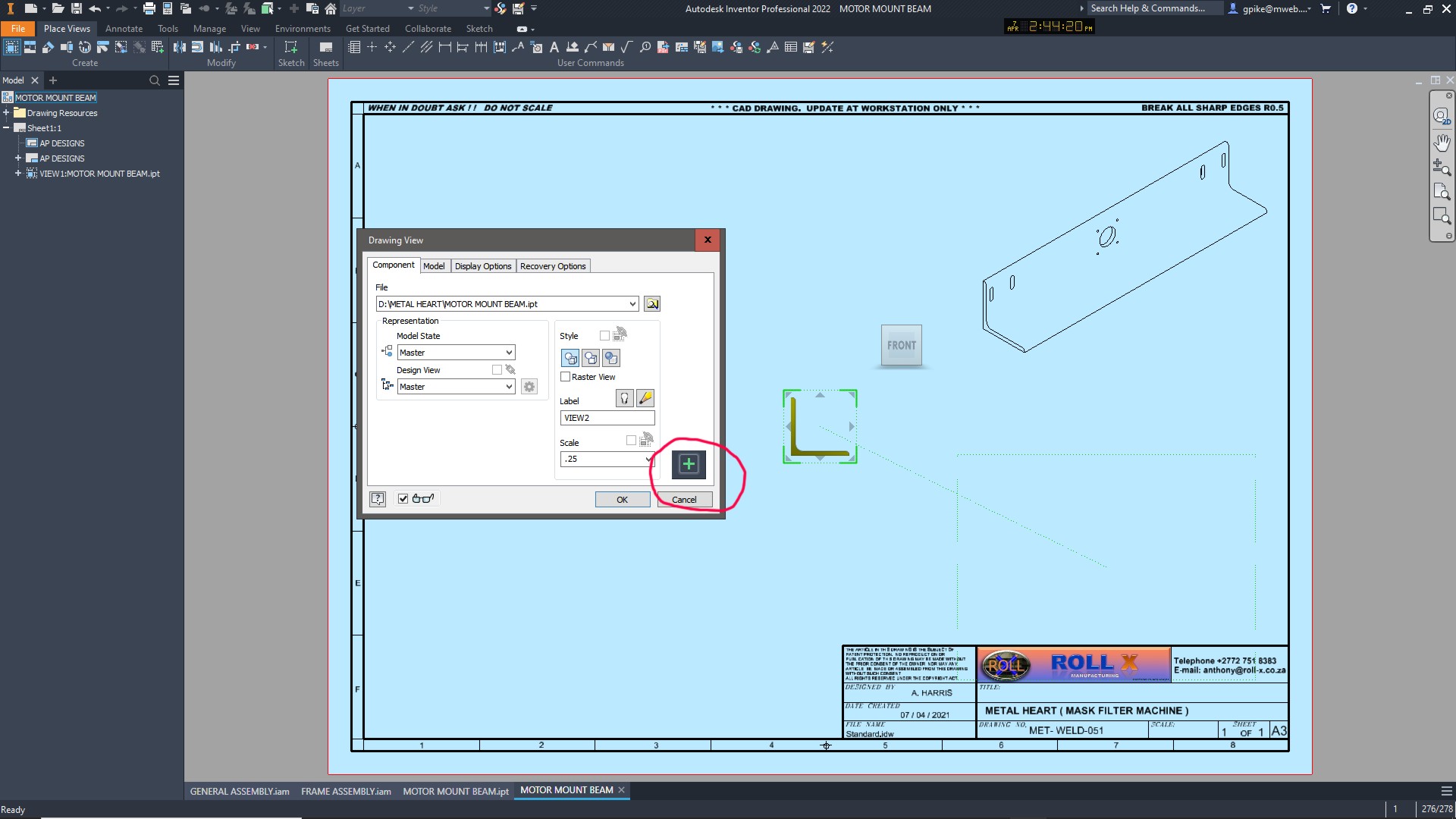This screenshot has width=1456, height=819.
Task: Enable the Raster View checkbox
Action: [566, 377]
